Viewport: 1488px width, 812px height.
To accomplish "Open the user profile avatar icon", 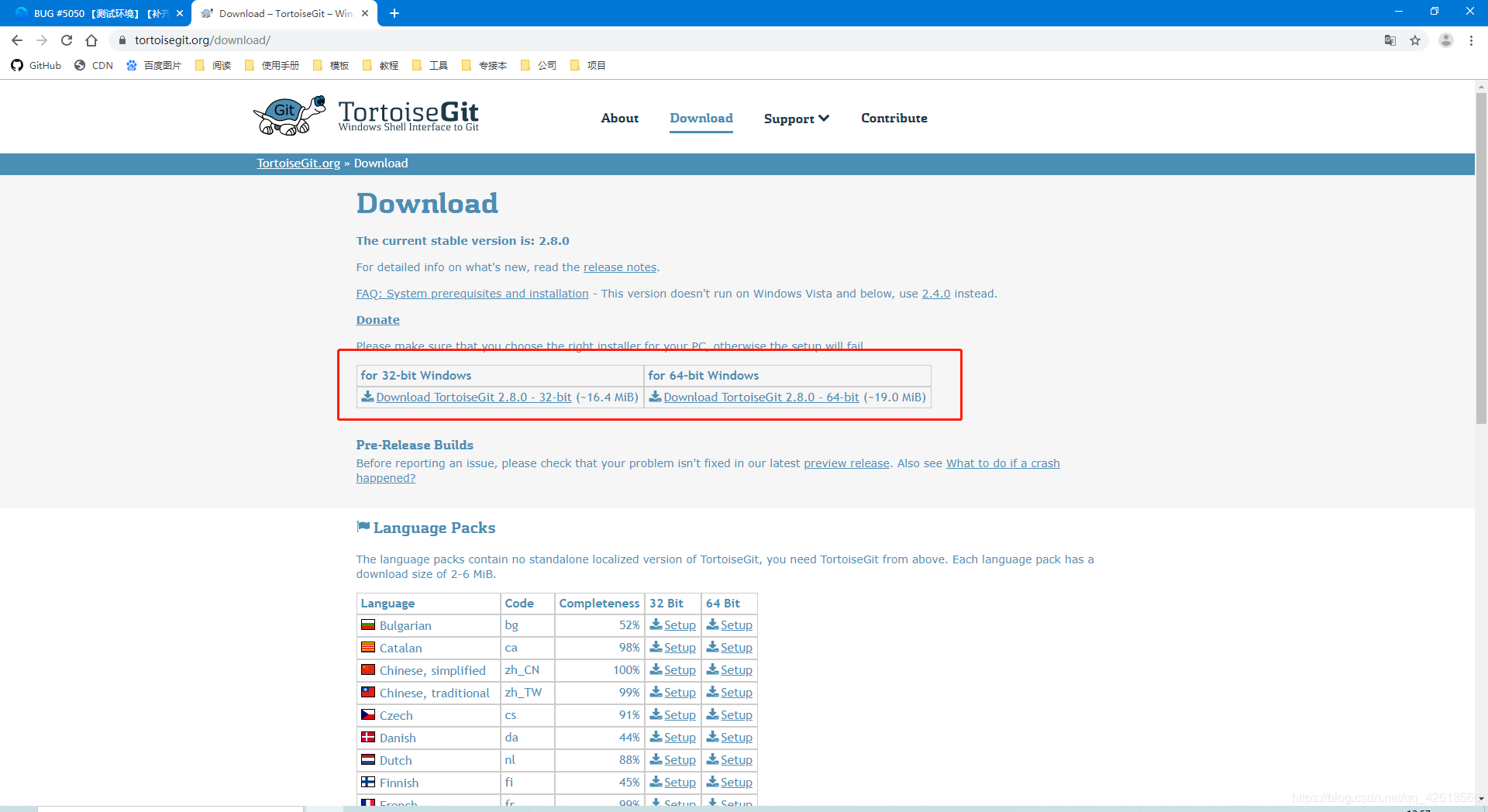I will click(1446, 40).
